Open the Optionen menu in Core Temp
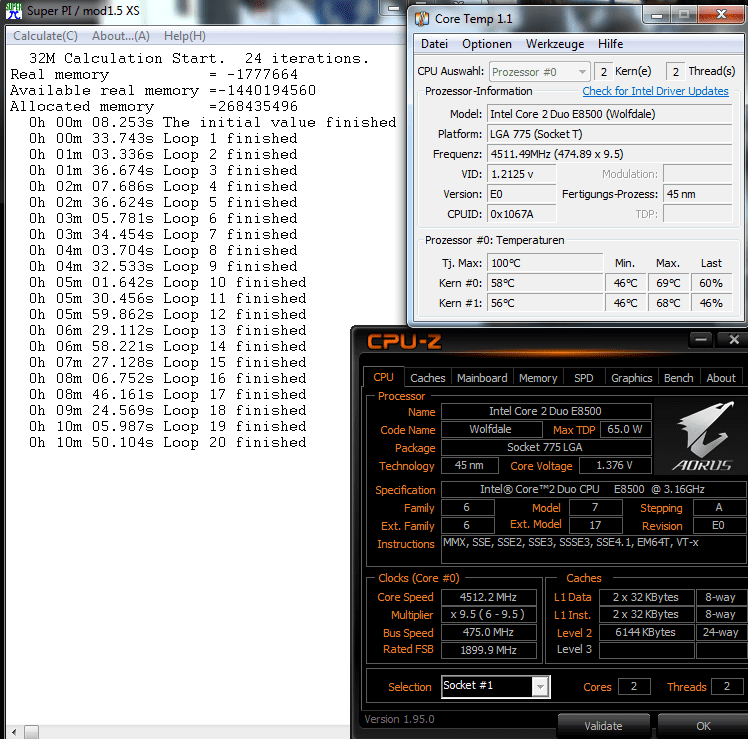This screenshot has width=748, height=739. (487, 44)
